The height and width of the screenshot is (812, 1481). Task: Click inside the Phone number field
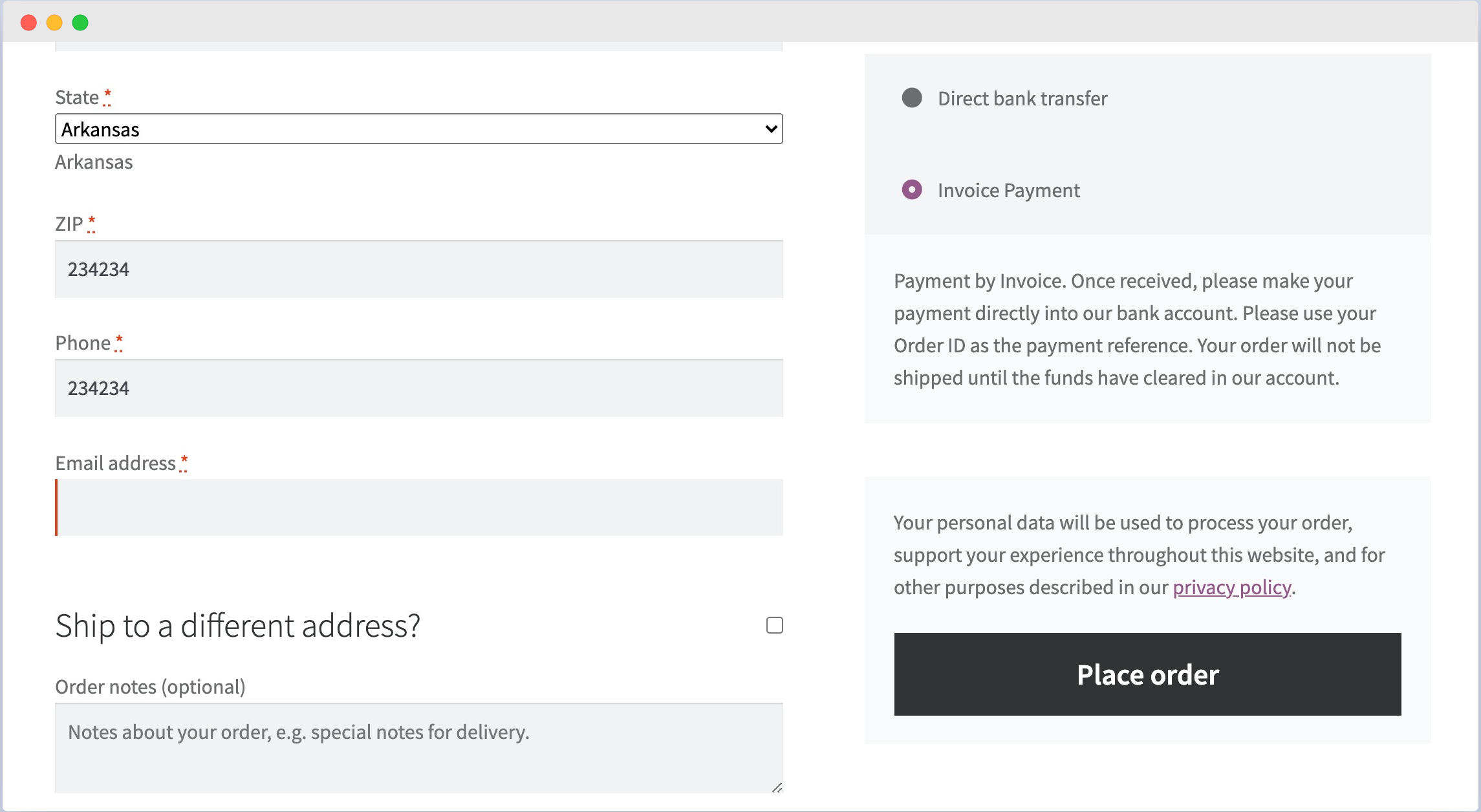pyautogui.click(x=418, y=387)
